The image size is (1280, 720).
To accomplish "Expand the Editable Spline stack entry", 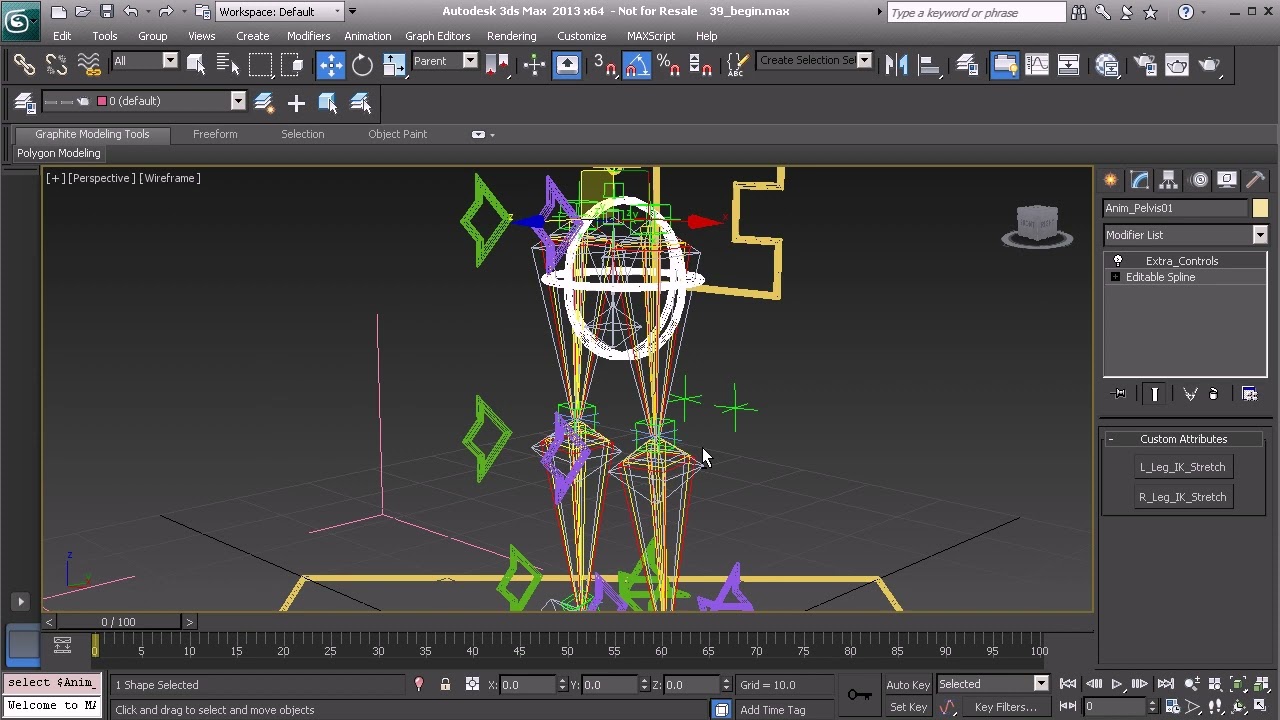I will (x=1115, y=277).
